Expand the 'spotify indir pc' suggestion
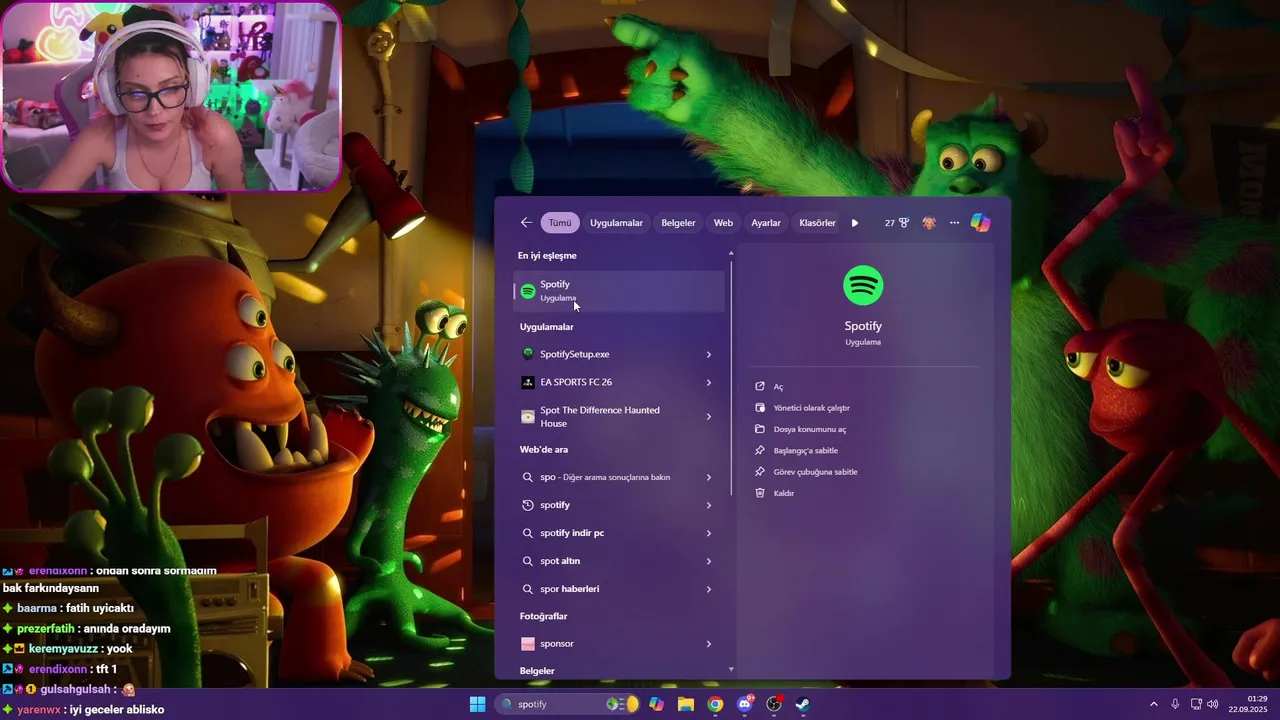This screenshot has width=1280, height=720. tap(709, 533)
